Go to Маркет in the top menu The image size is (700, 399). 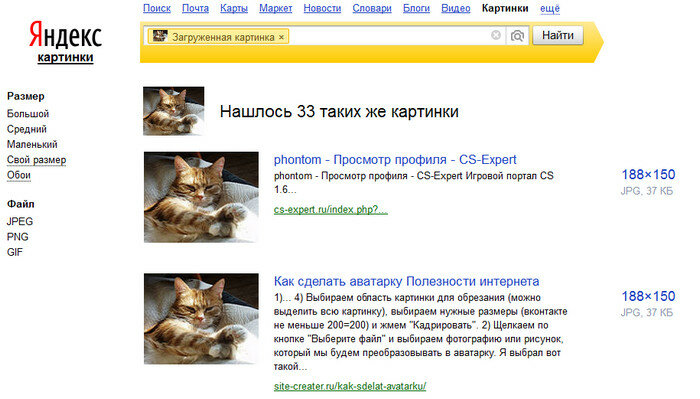(x=275, y=8)
